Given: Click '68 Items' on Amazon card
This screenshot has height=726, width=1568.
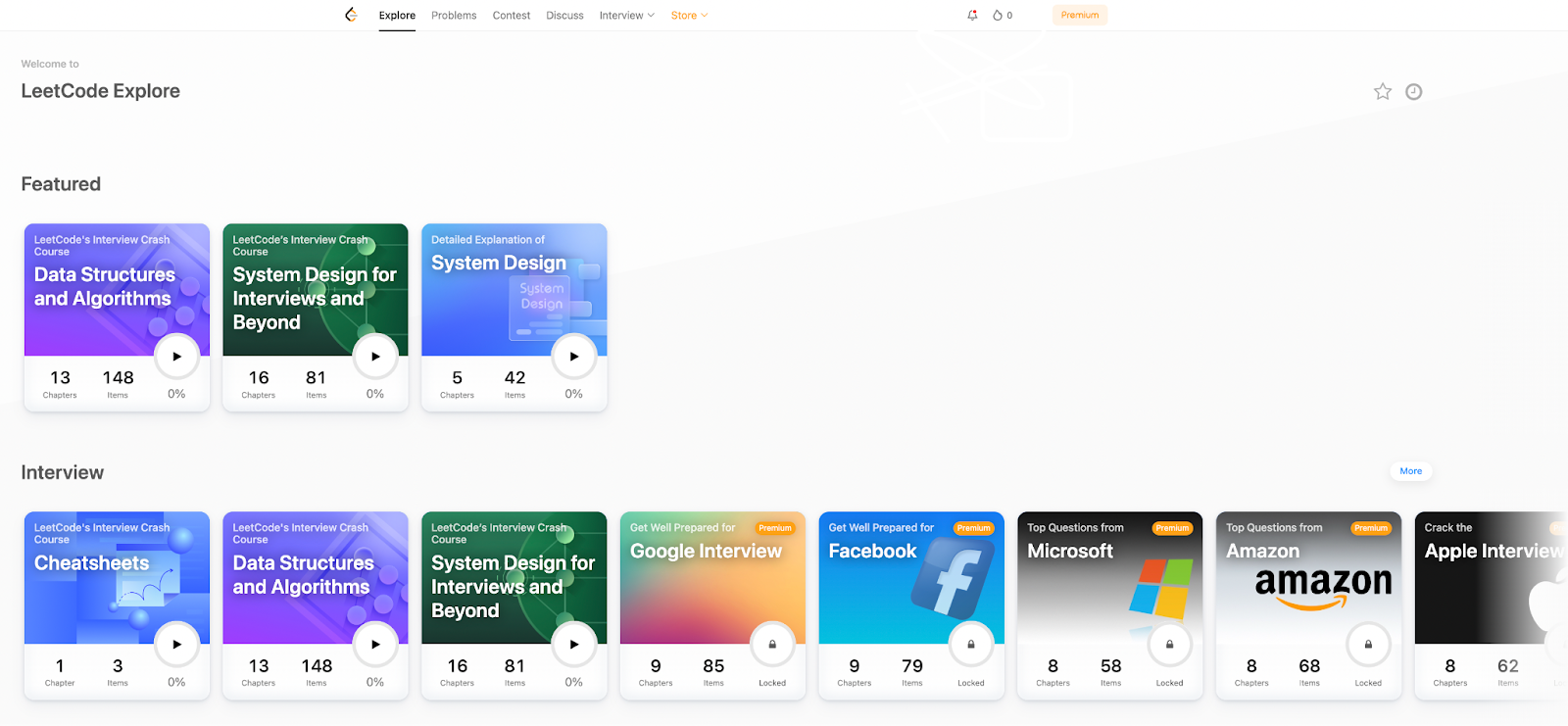Looking at the screenshot, I should point(1309,671).
